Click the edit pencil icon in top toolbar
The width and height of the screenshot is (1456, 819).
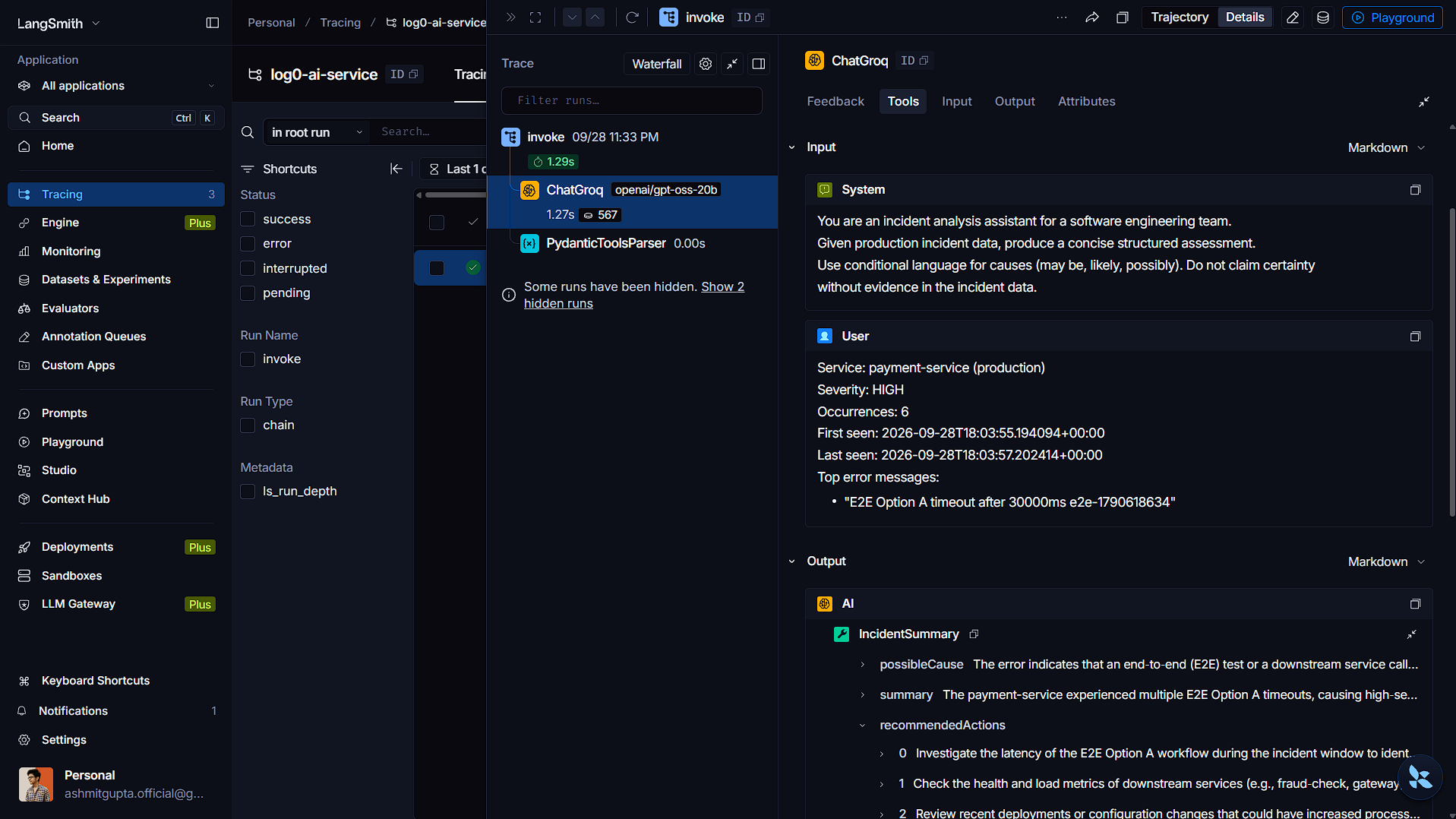pyautogui.click(x=1293, y=17)
